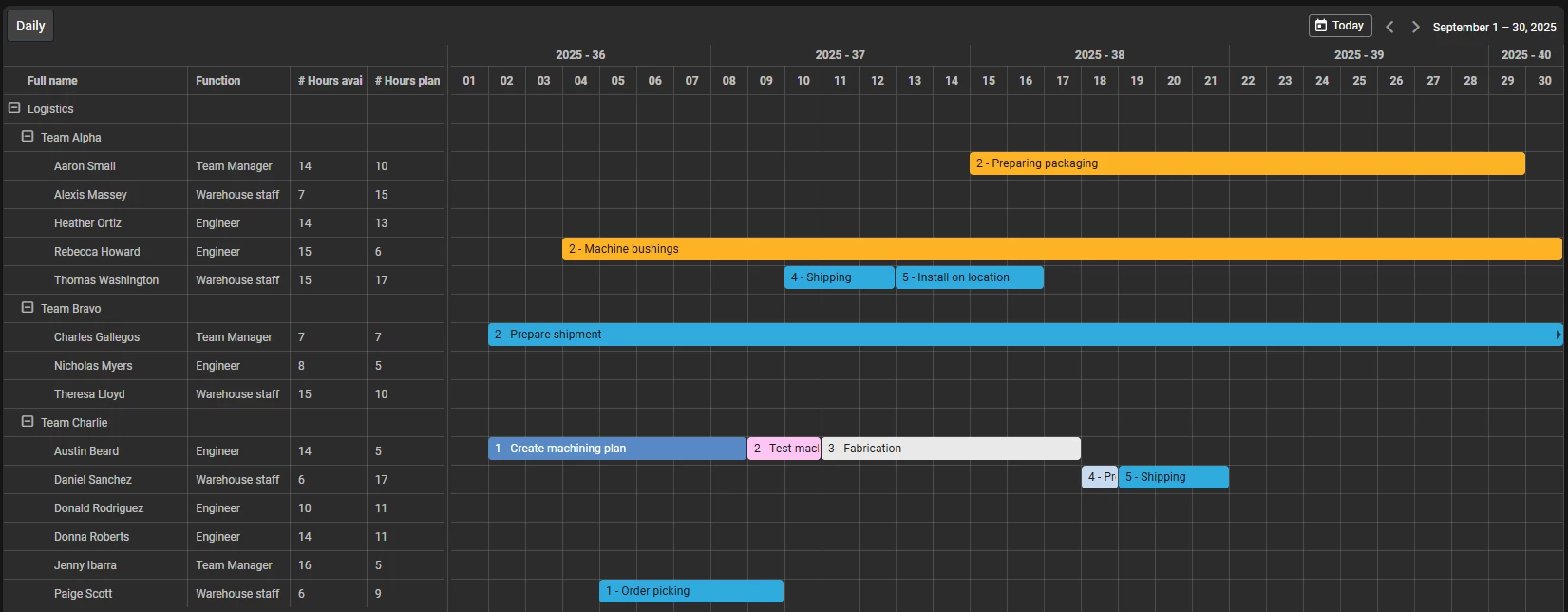Select the Donald Rodriguez row

(223, 507)
